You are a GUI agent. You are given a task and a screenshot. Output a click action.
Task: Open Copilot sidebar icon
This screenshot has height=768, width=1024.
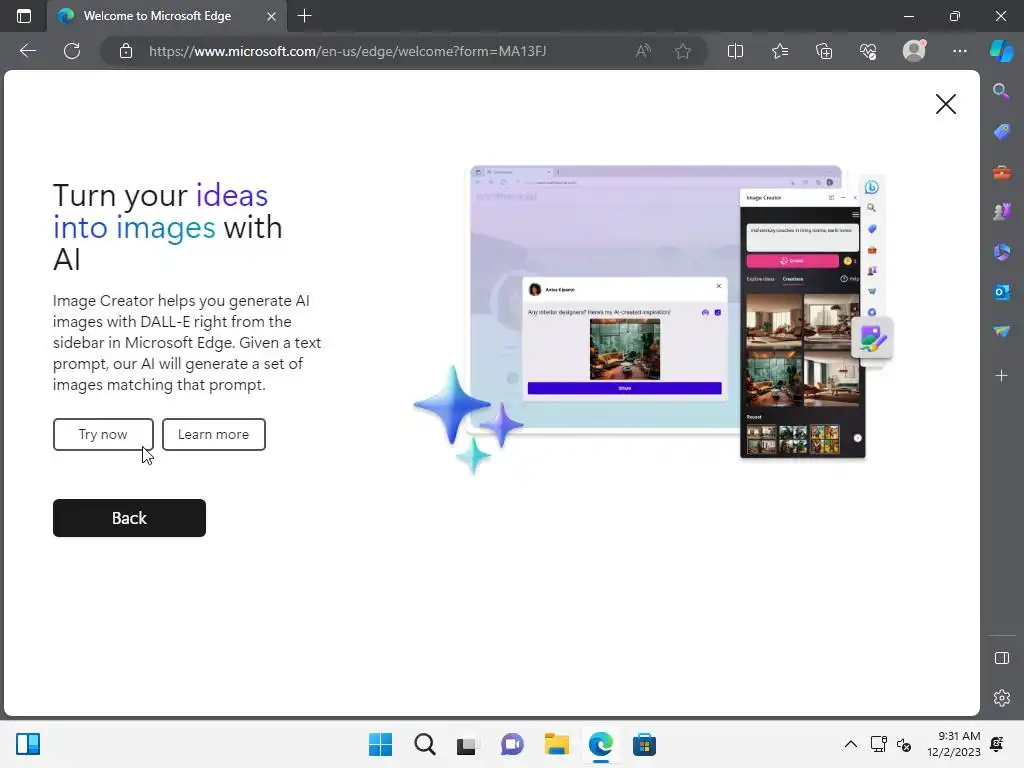[x=1002, y=51]
